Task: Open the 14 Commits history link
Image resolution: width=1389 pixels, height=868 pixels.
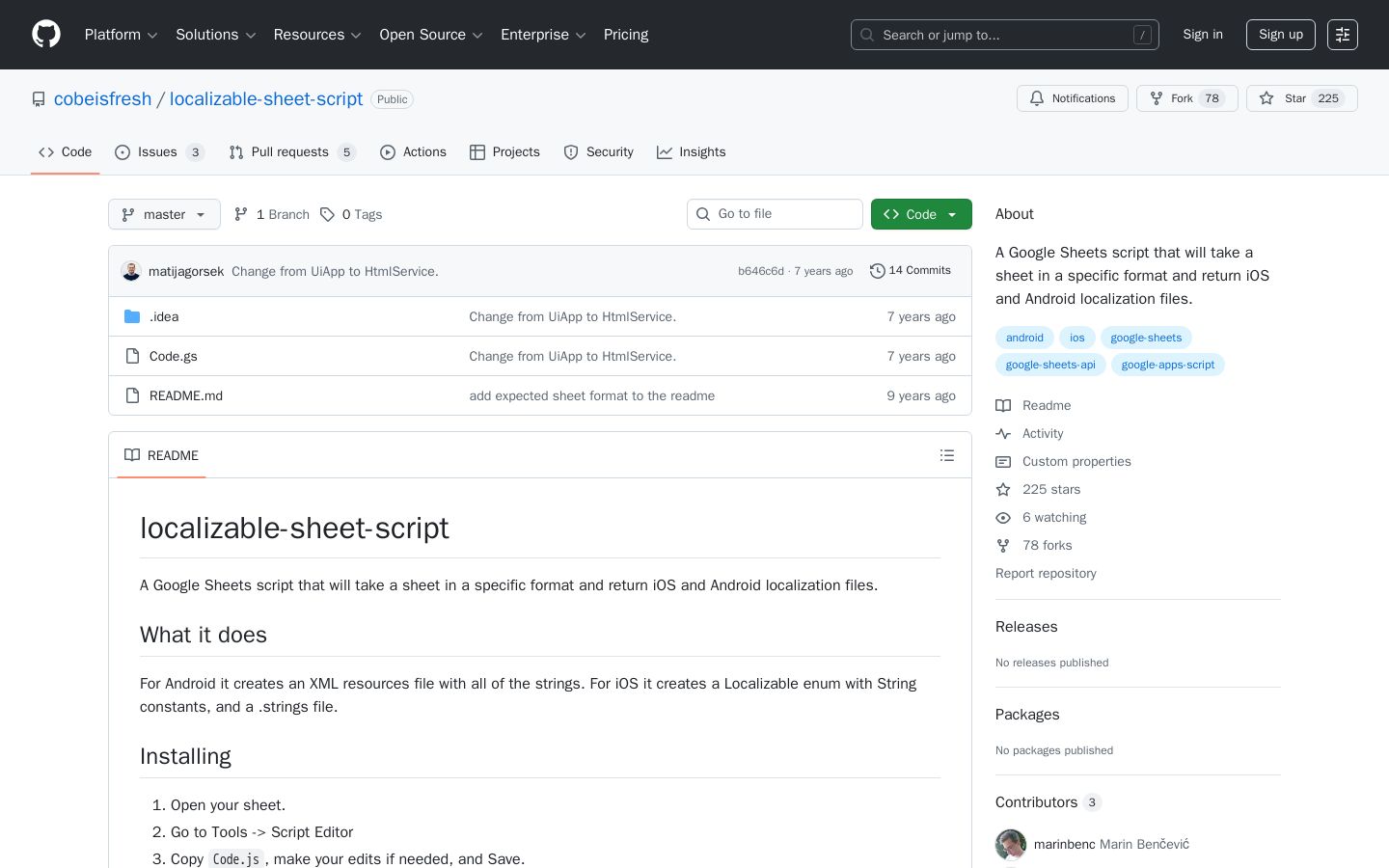Action: (911, 271)
